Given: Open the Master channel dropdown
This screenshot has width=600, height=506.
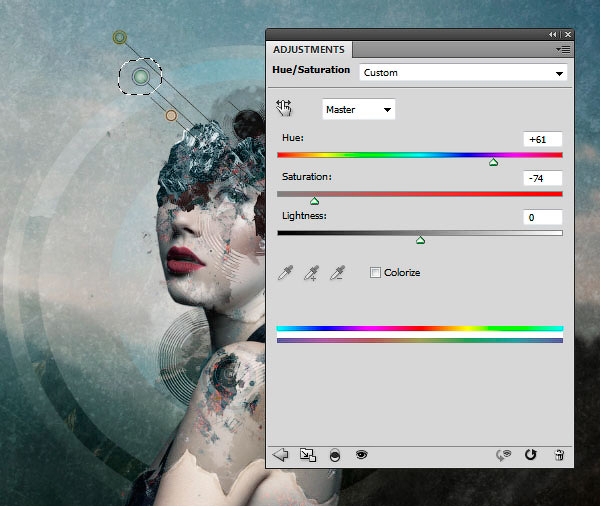Looking at the screenshot, I should tap(359, 109).
